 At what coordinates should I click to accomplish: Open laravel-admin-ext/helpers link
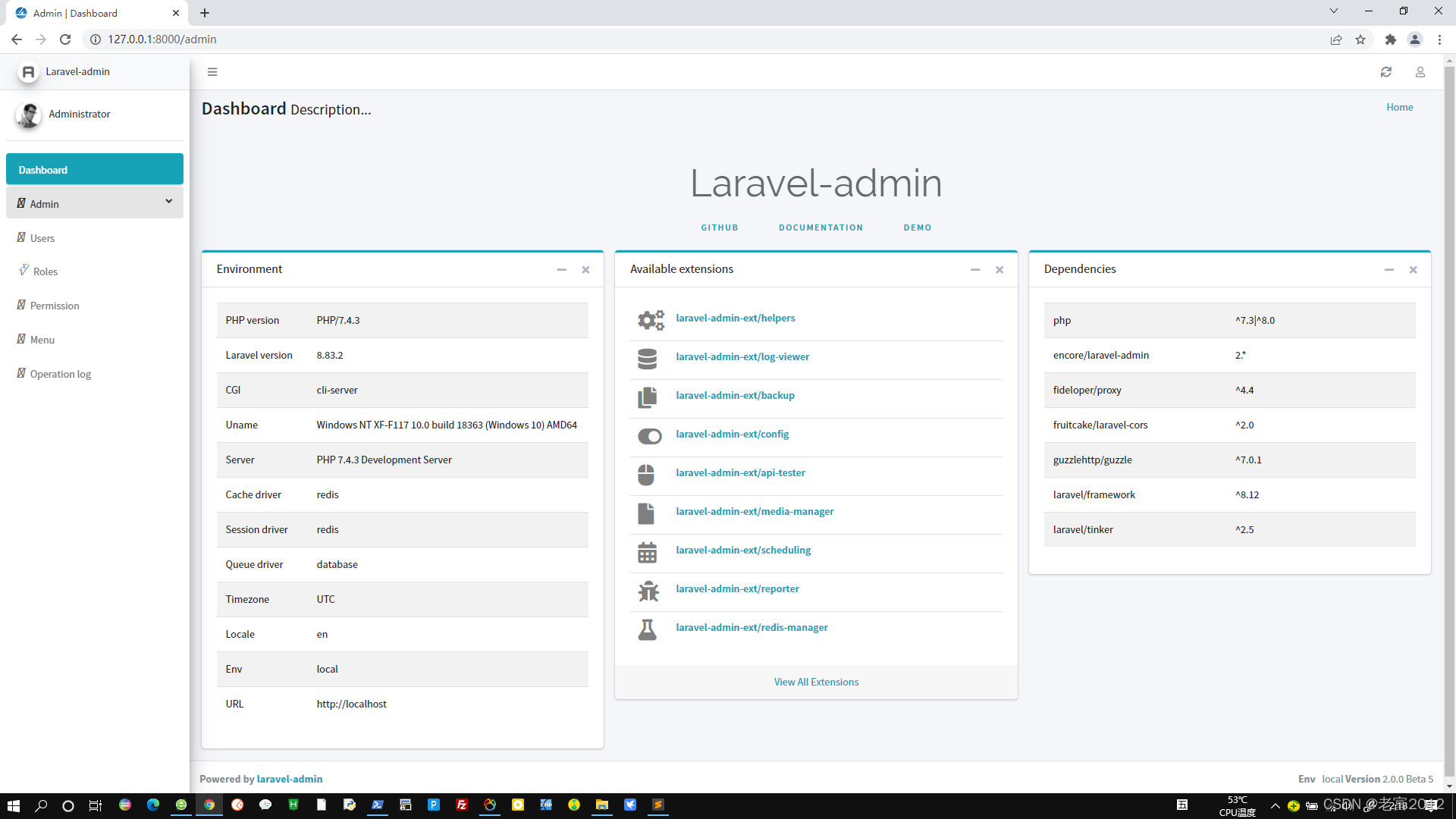(736, 318)
